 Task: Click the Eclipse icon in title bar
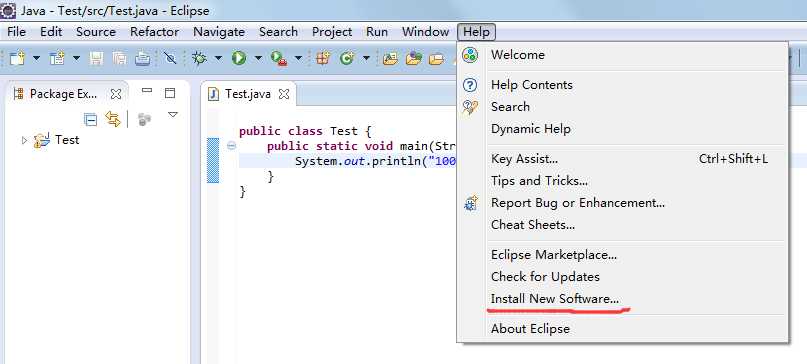pos(8,10)
